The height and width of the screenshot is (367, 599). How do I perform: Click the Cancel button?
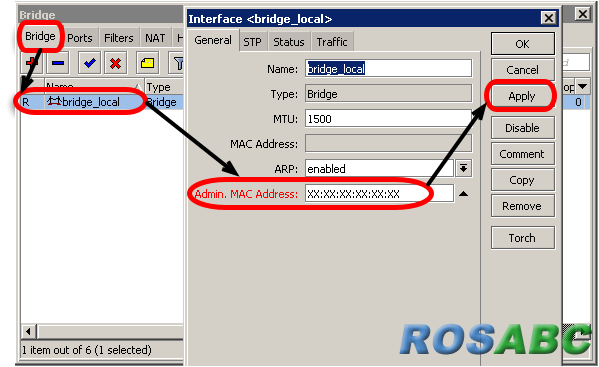pos(522,70)
